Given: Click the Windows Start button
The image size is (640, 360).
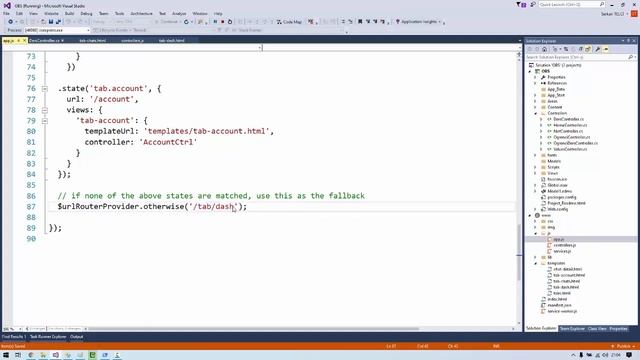Looking at the screenshot, I should 6,355.
